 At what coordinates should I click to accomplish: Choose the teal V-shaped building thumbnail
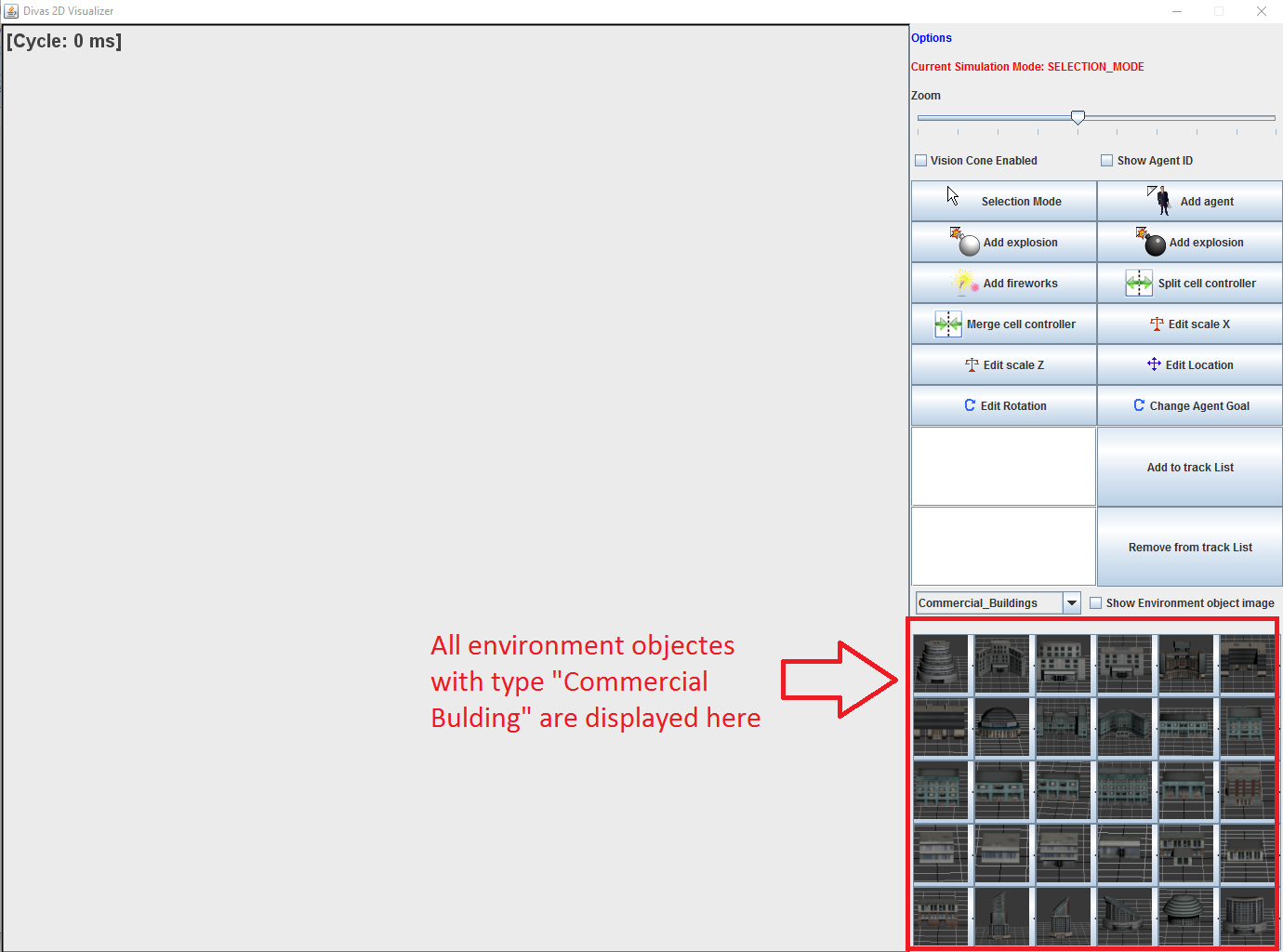[x=1125, y=727]
